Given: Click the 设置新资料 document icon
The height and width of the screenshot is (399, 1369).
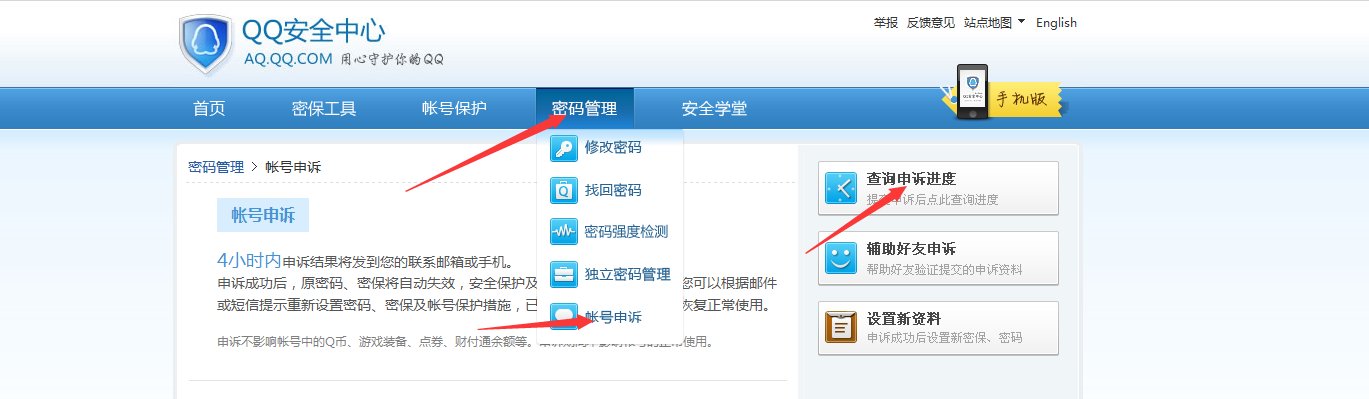Looking at the screenshot, I should [x=841, y=328].
